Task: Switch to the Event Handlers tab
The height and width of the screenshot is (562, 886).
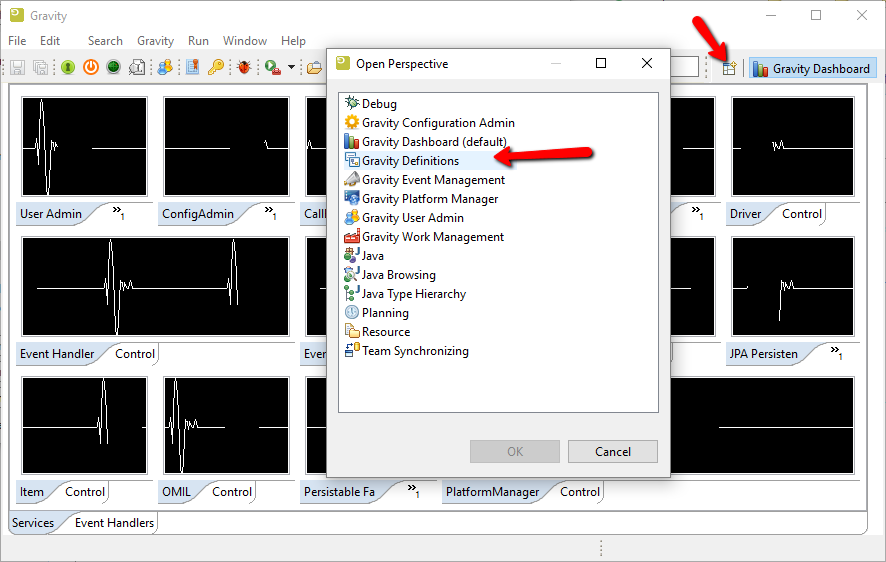Action: (x=114, y=523)
